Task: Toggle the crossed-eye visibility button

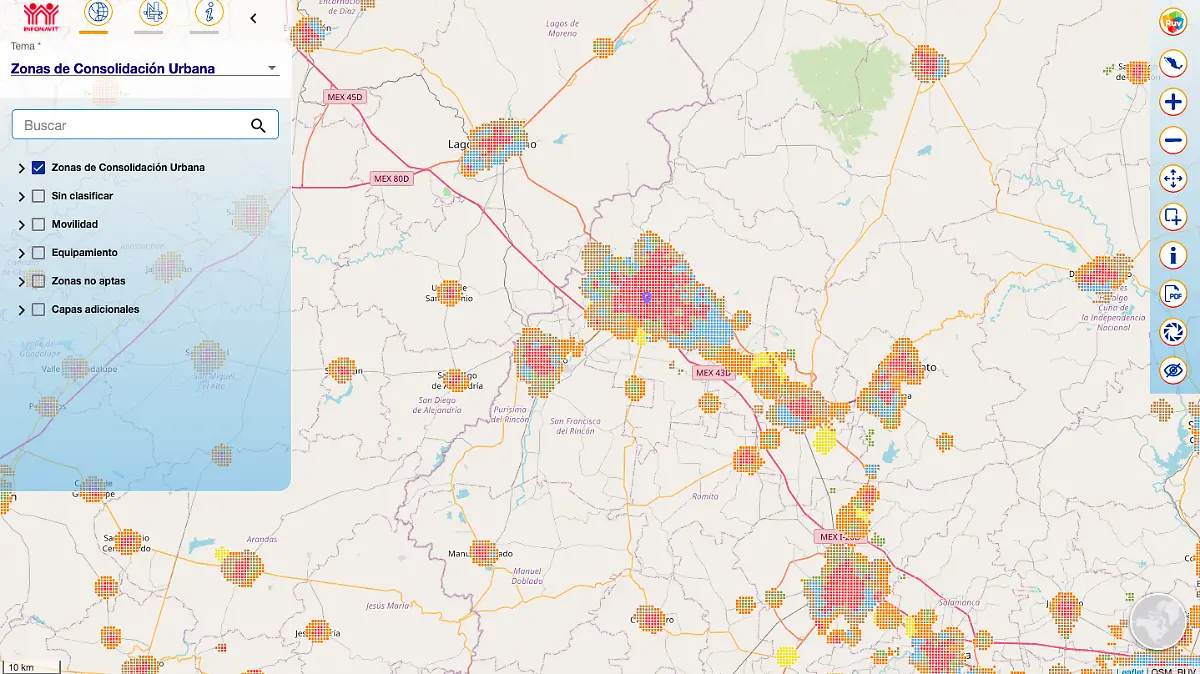Action: point(1173,370)
